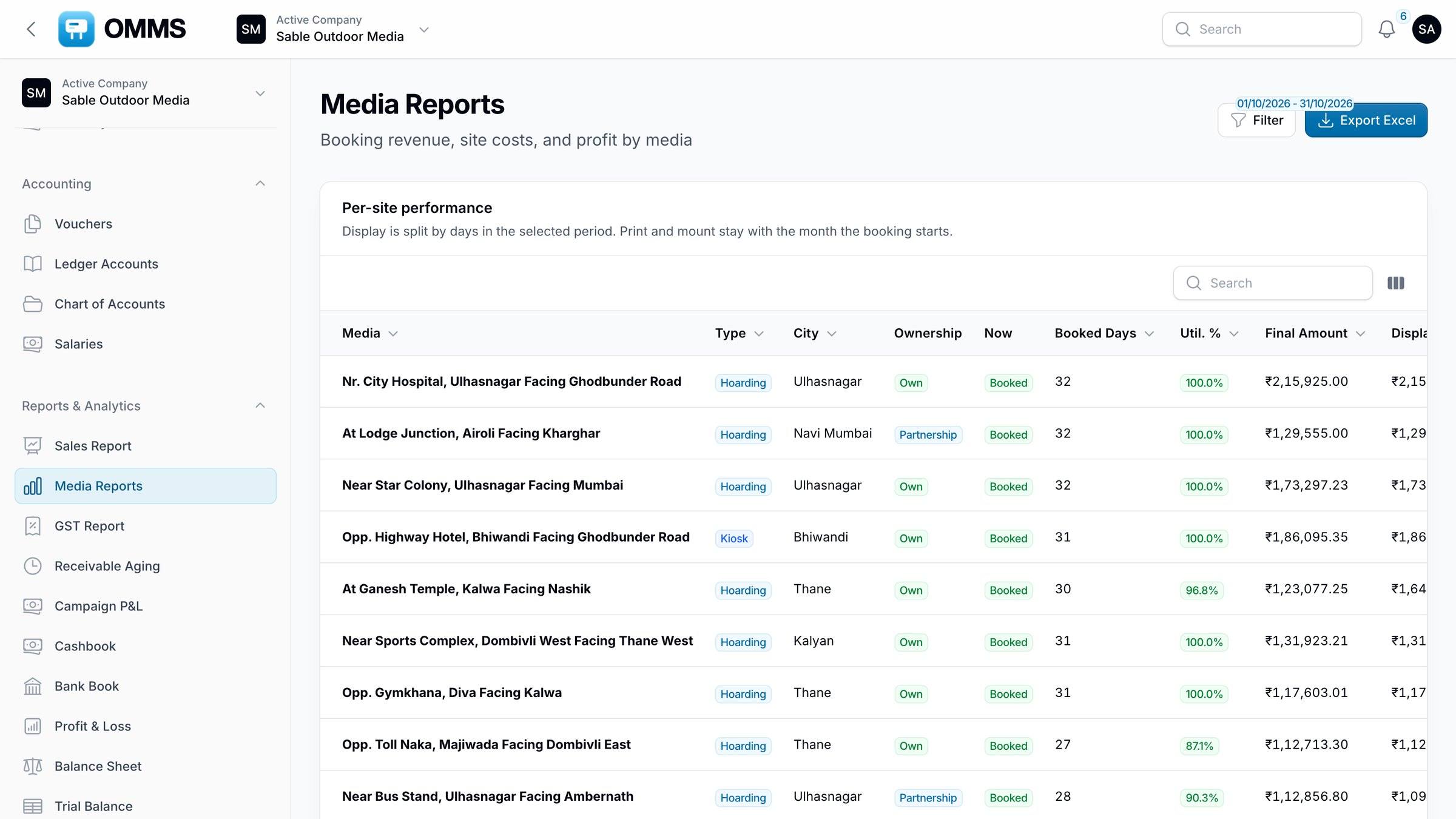
Task: Click the Partnership badge for Navi Mumbai
Action: [x=928, y=434]
